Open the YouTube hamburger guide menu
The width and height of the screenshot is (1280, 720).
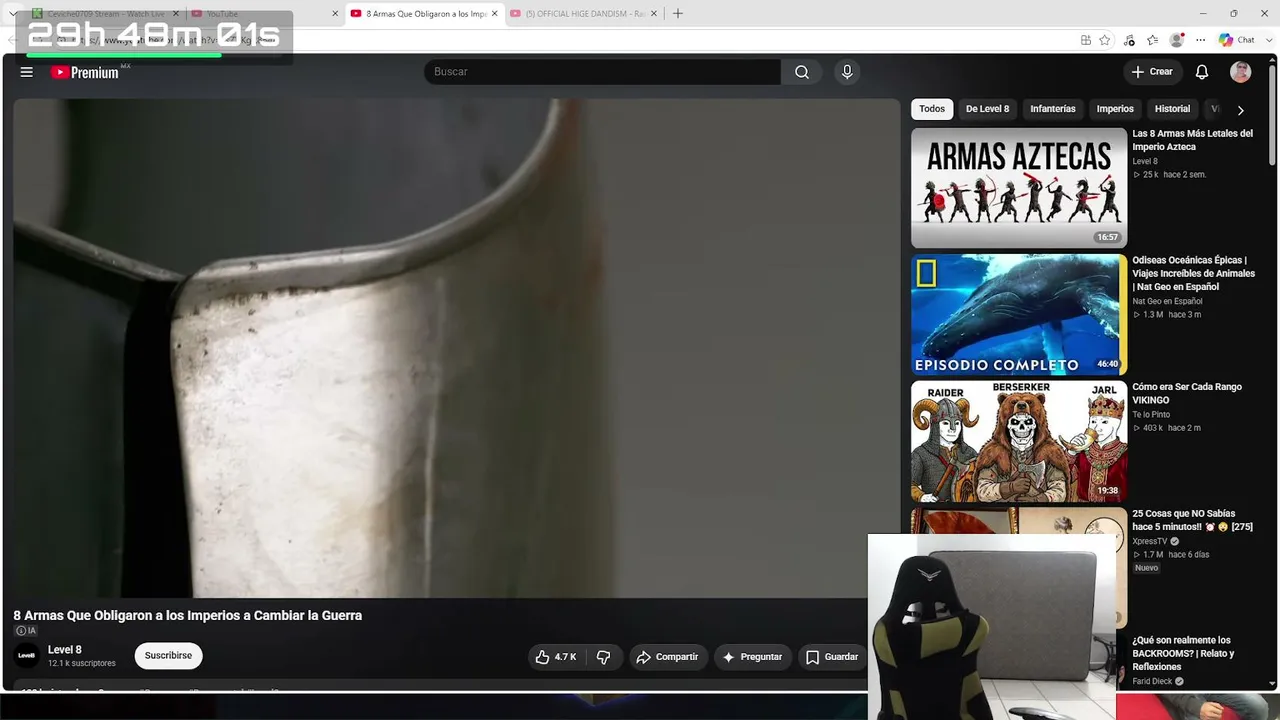(27, 72)
